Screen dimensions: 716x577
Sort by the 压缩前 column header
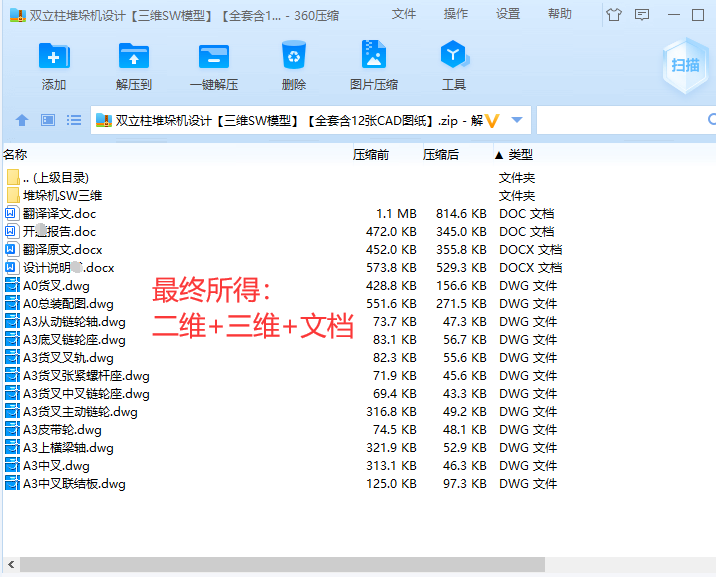(x=371, y=155)
